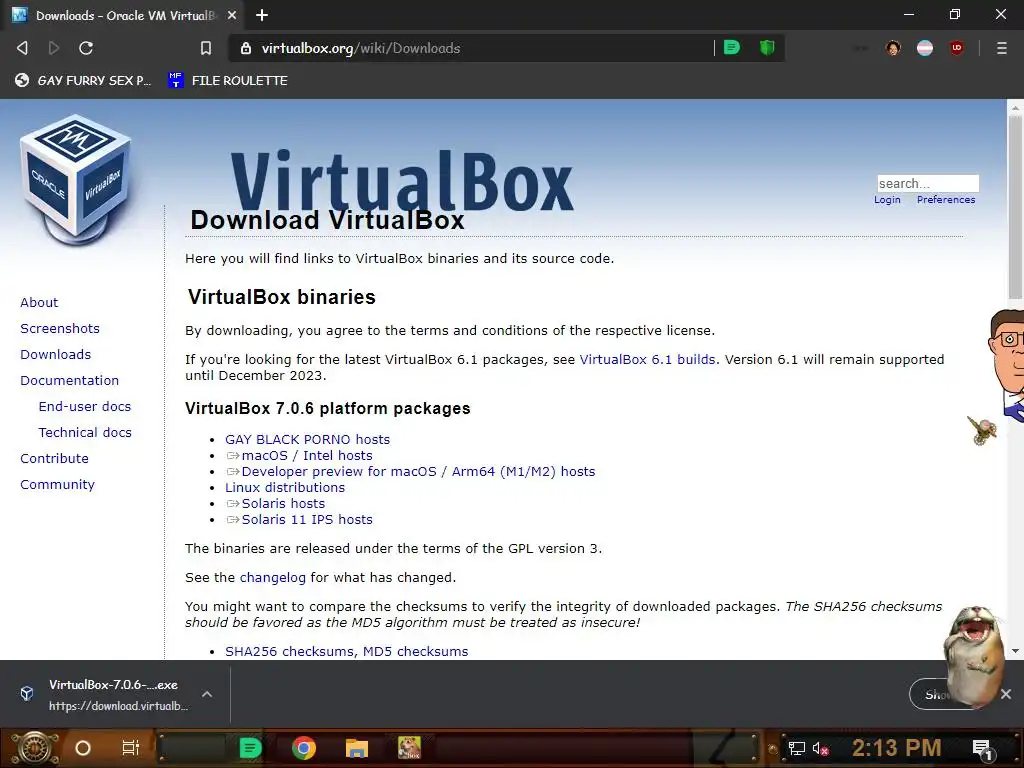Expand the download item options chevron
The height and width of the screenshot is (768, 1024).
[207, 694]
